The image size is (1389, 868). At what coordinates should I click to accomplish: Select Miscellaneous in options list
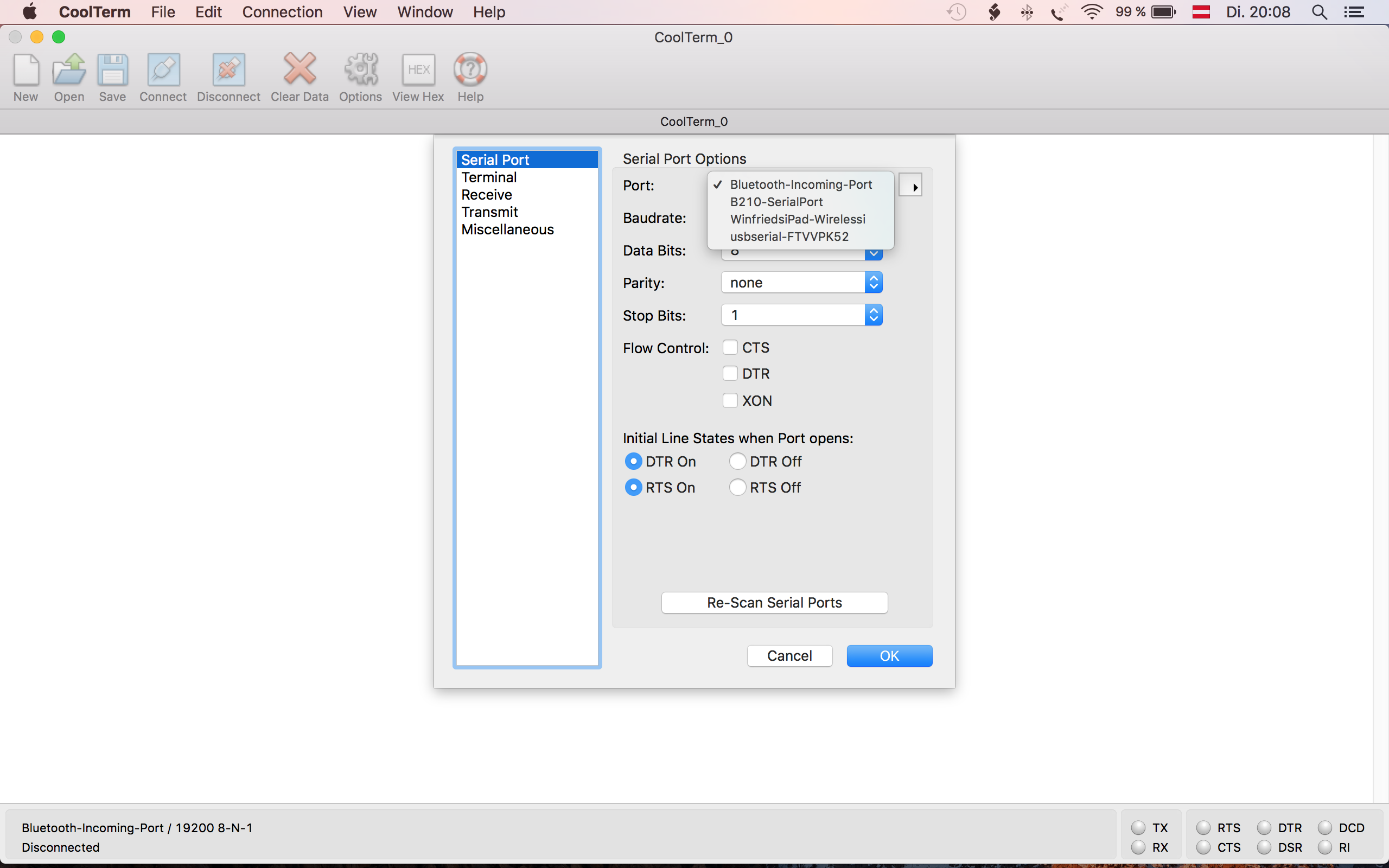(527, 229)
